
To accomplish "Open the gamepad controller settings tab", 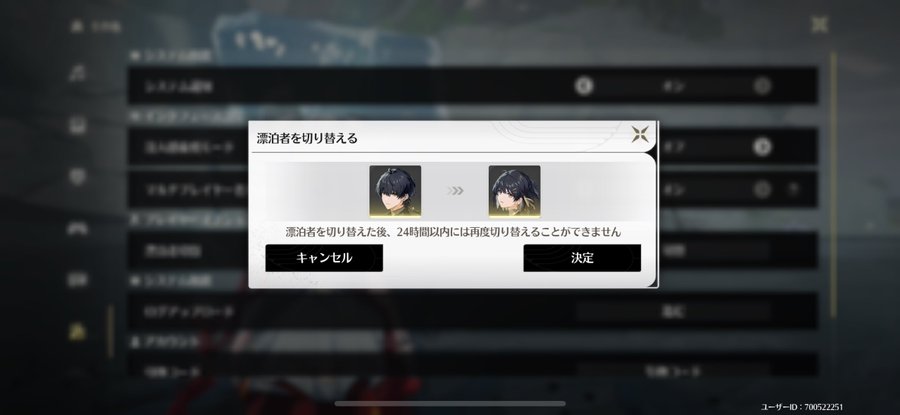I will (x=77, y=228).
